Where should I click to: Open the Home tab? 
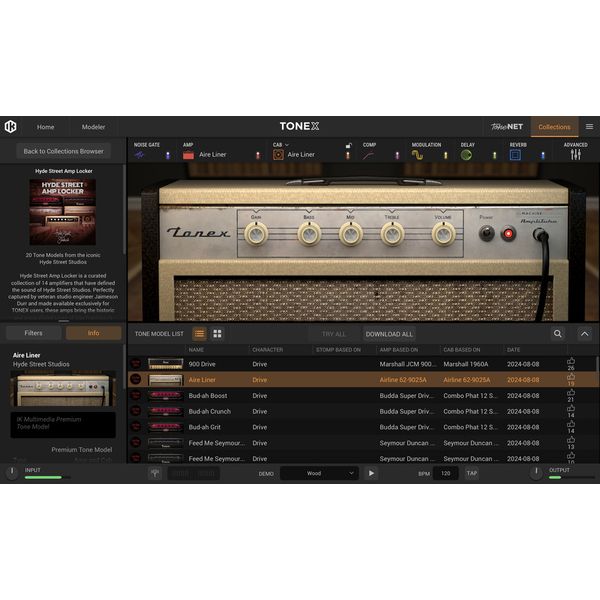coord(46,127)
